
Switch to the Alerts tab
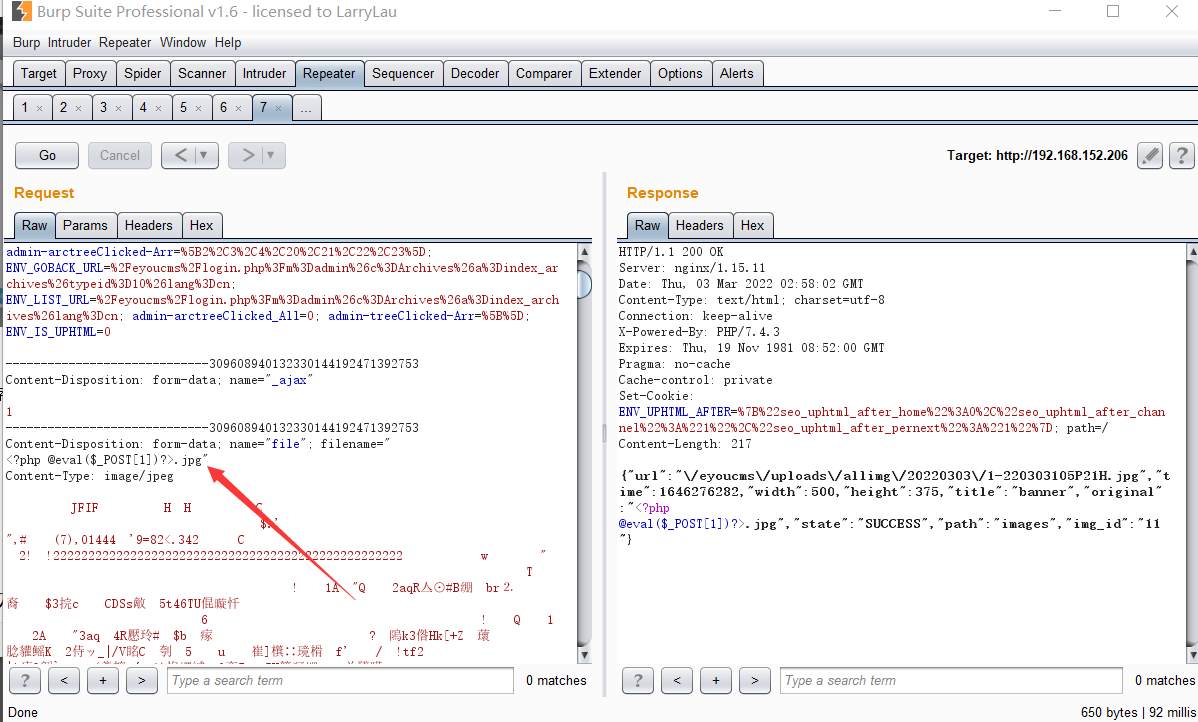[x=737, y=73]
